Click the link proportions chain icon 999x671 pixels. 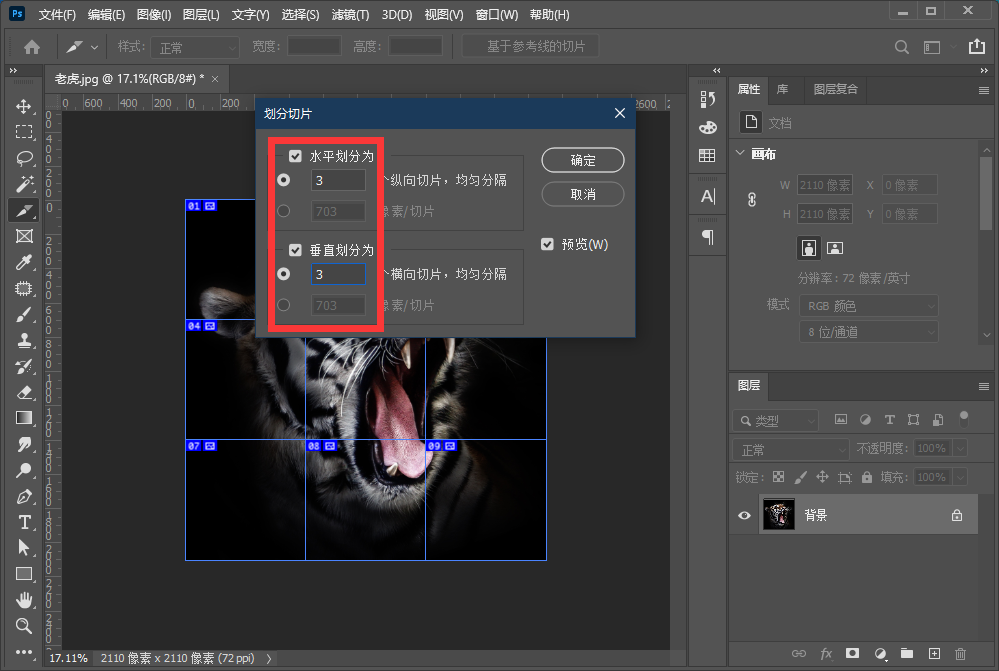pos(752,200)
